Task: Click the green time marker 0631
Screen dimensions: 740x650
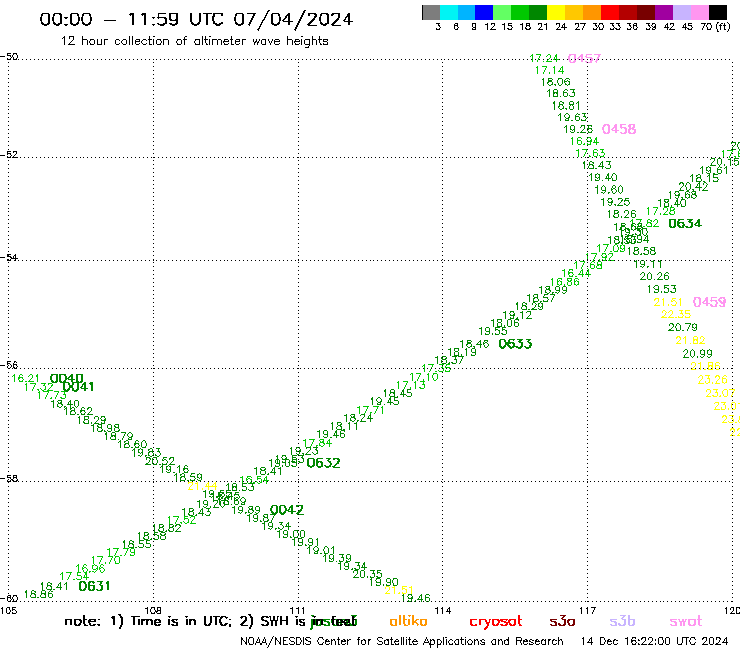Action: pos(94,586)
